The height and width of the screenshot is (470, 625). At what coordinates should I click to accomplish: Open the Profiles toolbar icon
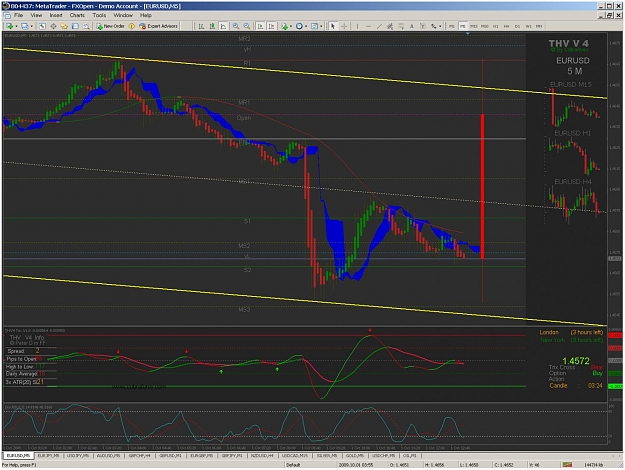25,26
